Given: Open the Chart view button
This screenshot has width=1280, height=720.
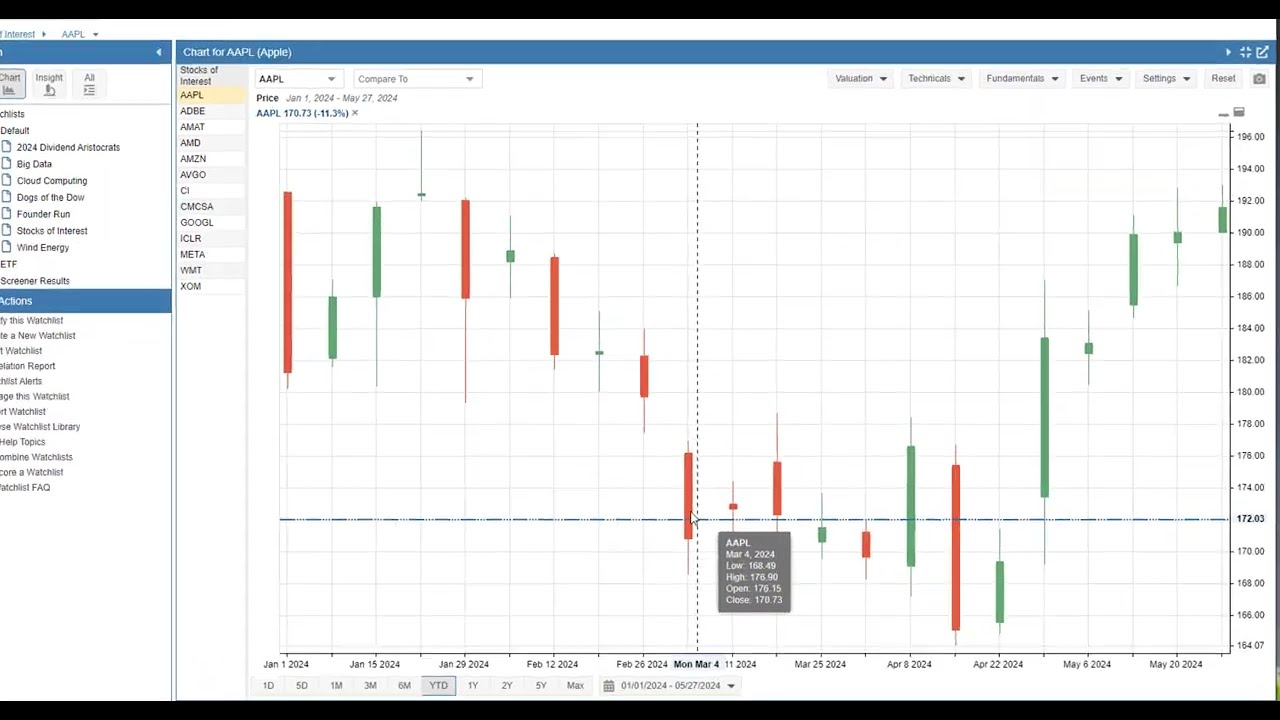Looking at the screenshot, I should pos(9,84).
